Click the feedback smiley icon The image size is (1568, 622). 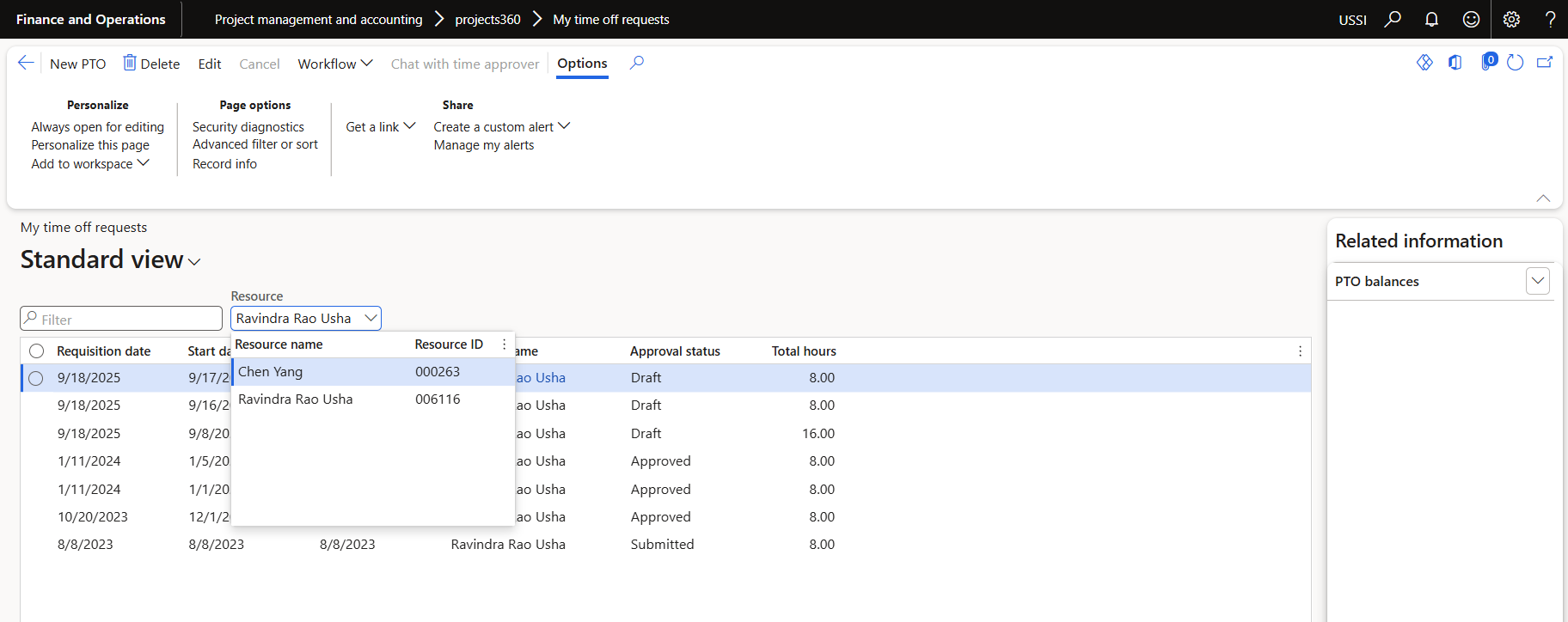[x=1471, y=19]
